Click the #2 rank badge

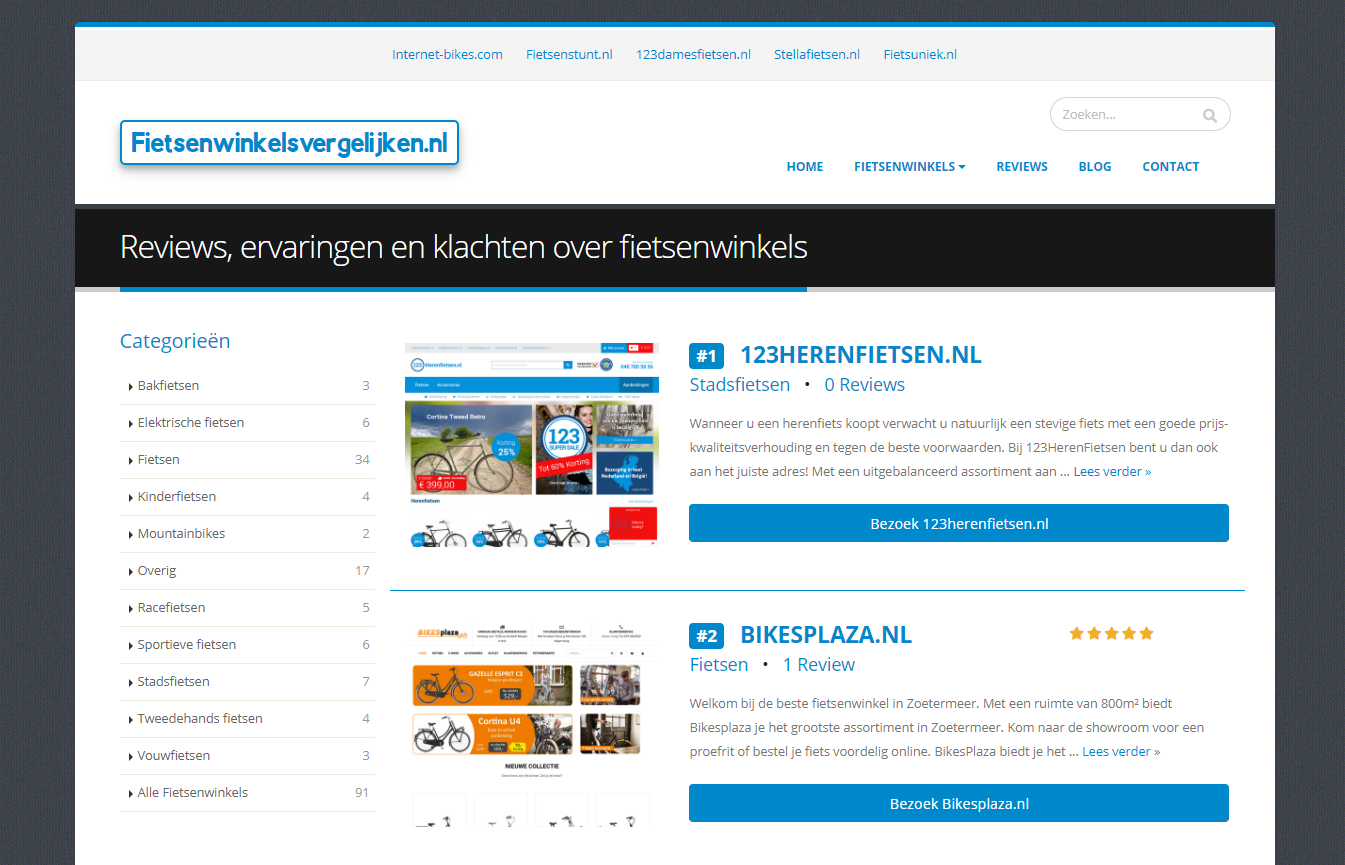click(x=706, y=636)
